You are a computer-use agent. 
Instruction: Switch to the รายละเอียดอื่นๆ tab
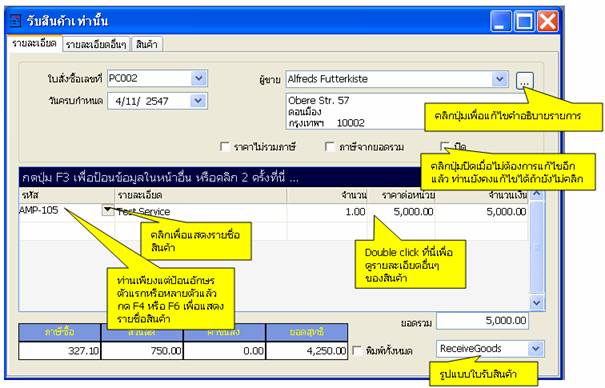coord(96,44)
